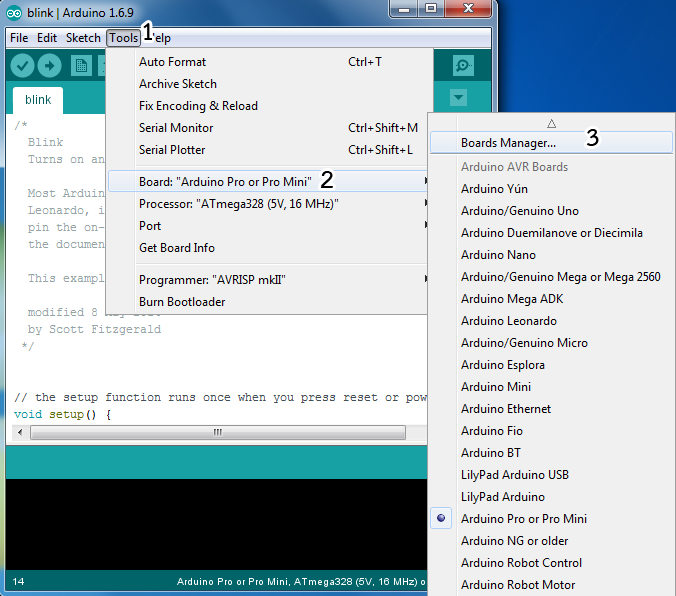Select Arduino Fio board

point(551,431)
